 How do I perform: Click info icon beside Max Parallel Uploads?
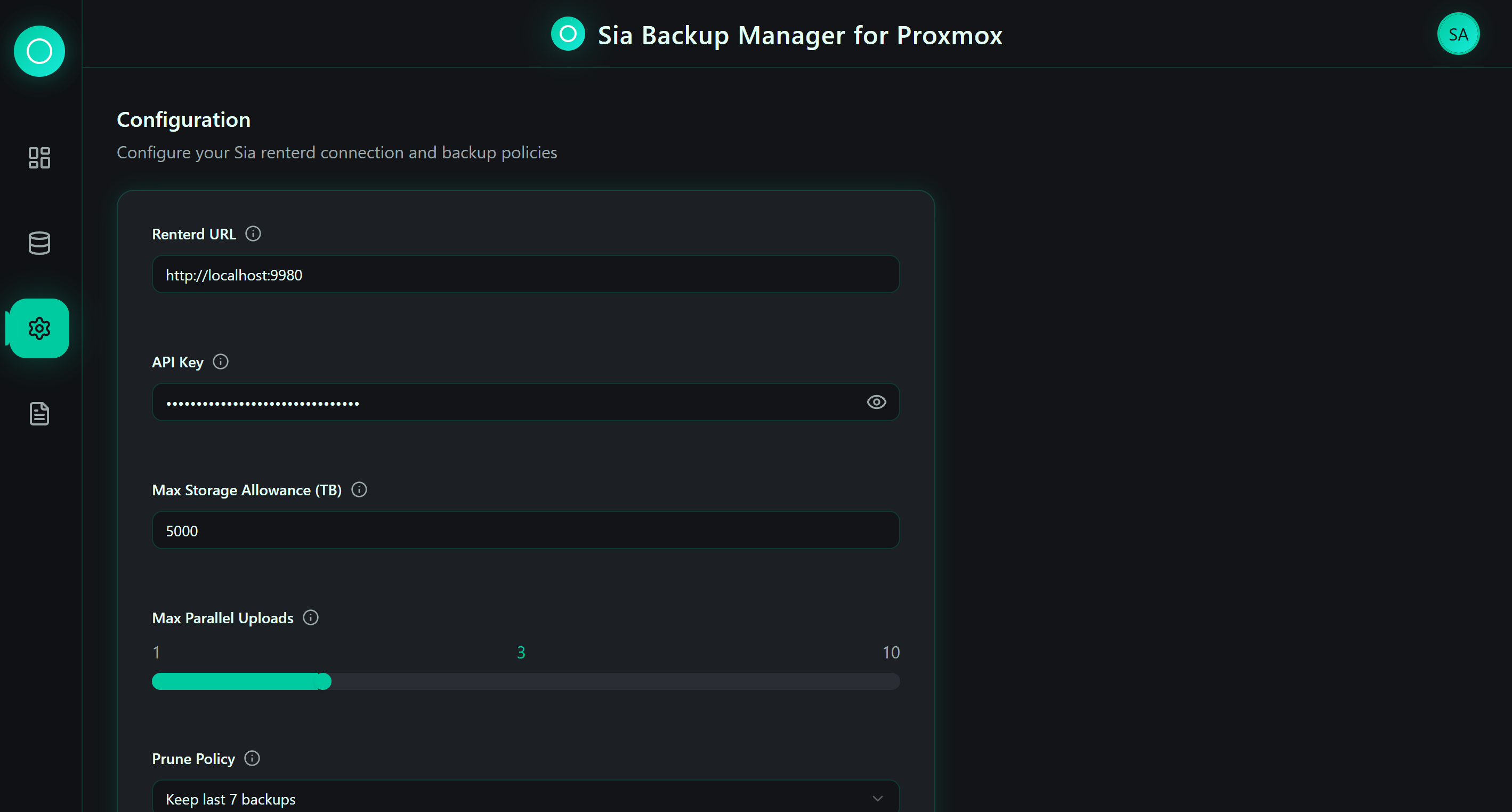pos(311,617)
